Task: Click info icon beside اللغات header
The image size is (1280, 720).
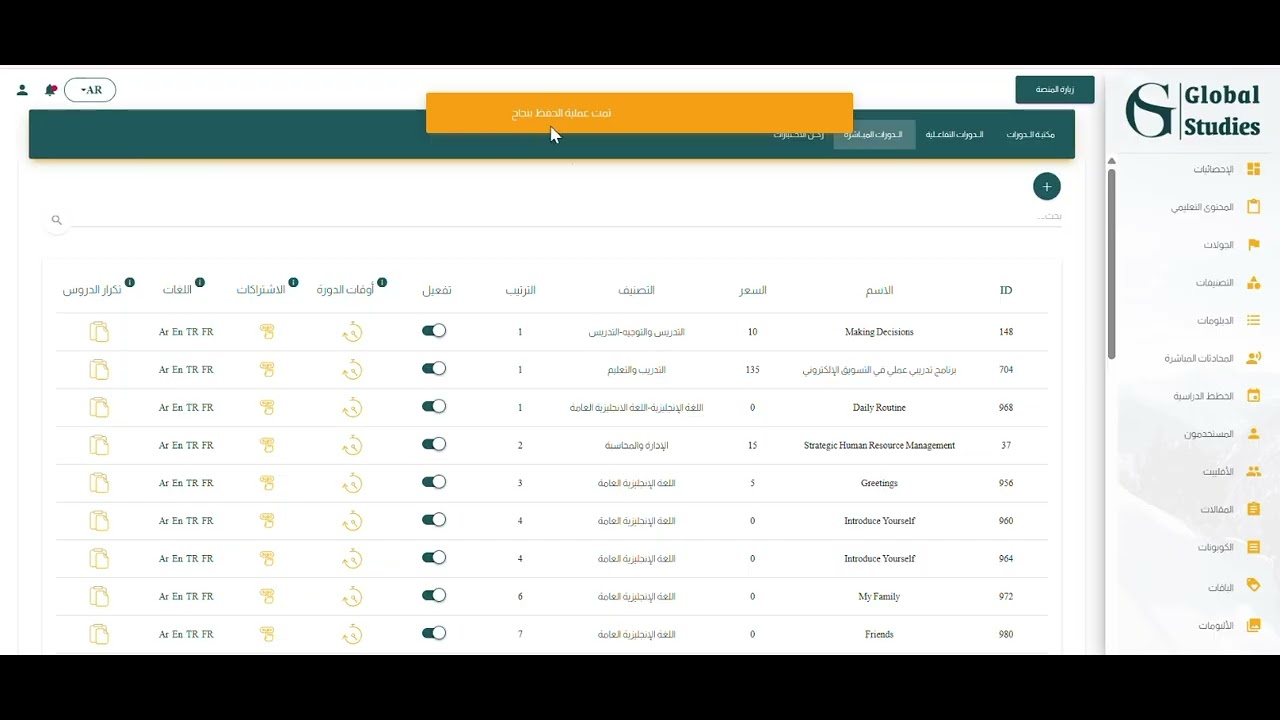Action: point(200,283)
